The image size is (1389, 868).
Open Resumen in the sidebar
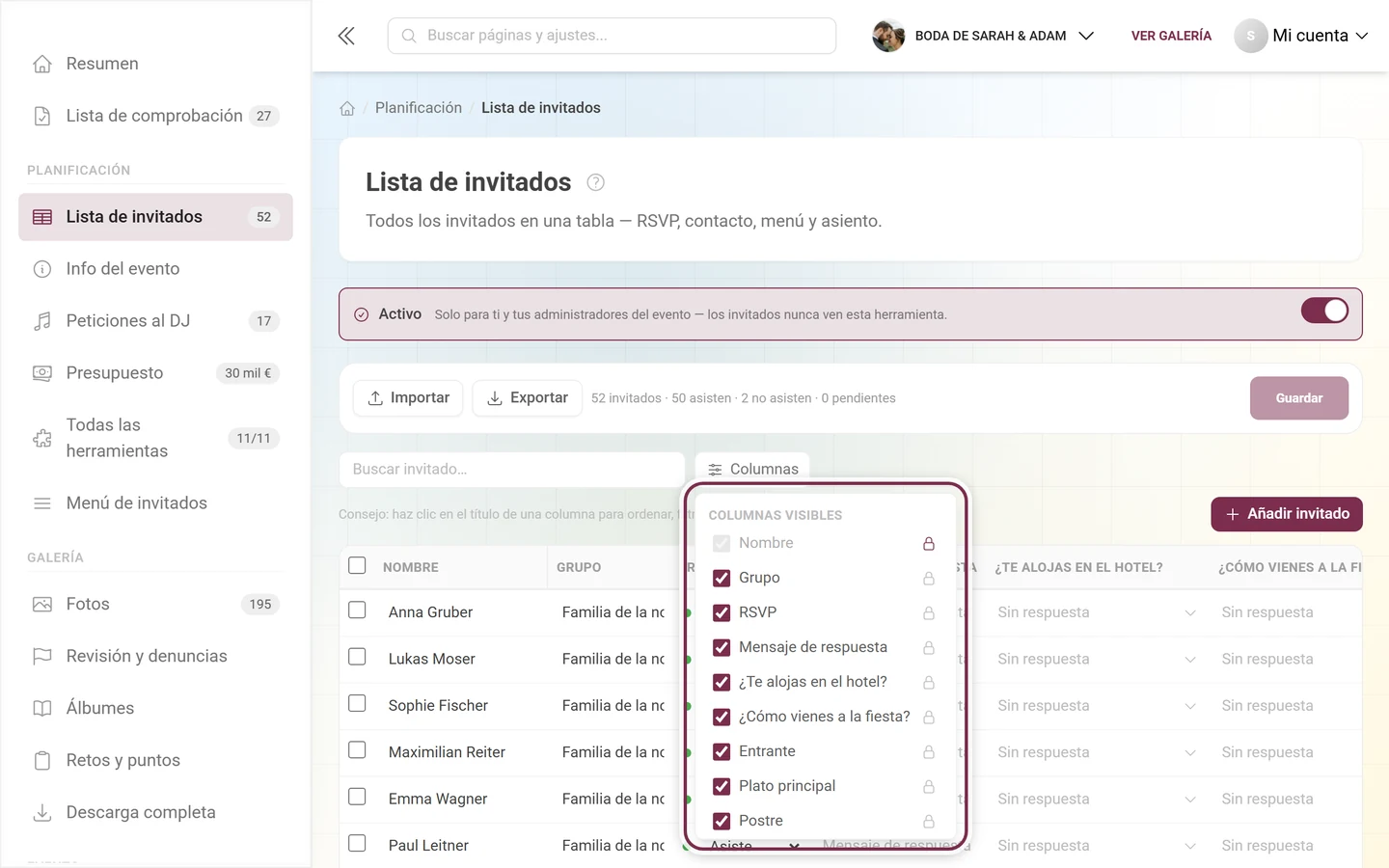[x=155, y=64]
